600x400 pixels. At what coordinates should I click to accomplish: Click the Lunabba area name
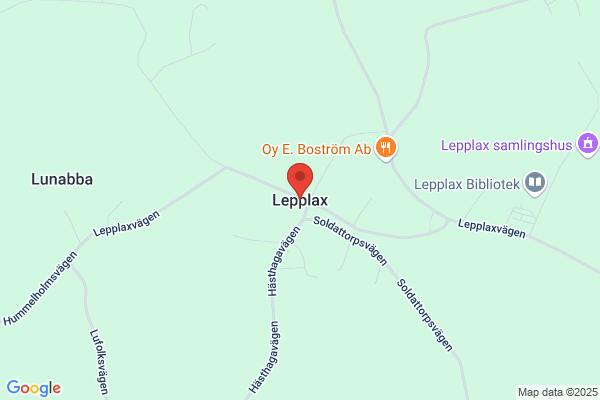pos(62,179)
